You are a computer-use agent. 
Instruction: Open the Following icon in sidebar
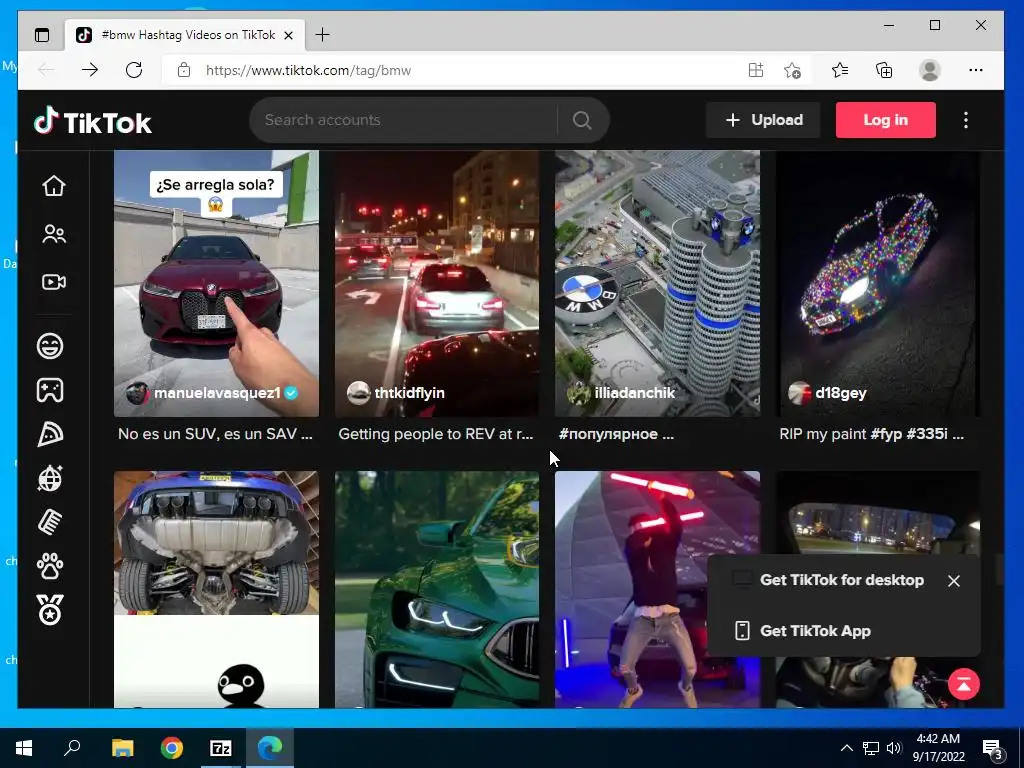click(54, 234)
